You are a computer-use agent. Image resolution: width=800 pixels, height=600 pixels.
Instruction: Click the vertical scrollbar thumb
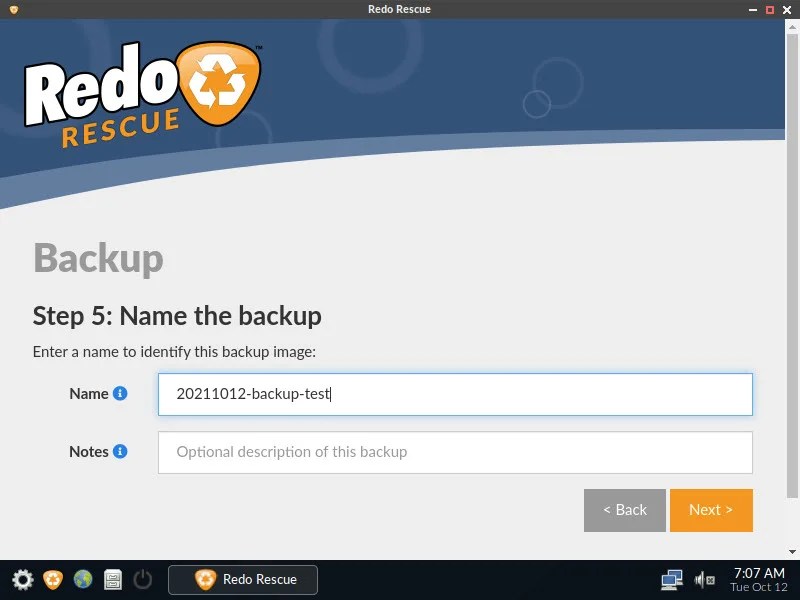(792, 265)
